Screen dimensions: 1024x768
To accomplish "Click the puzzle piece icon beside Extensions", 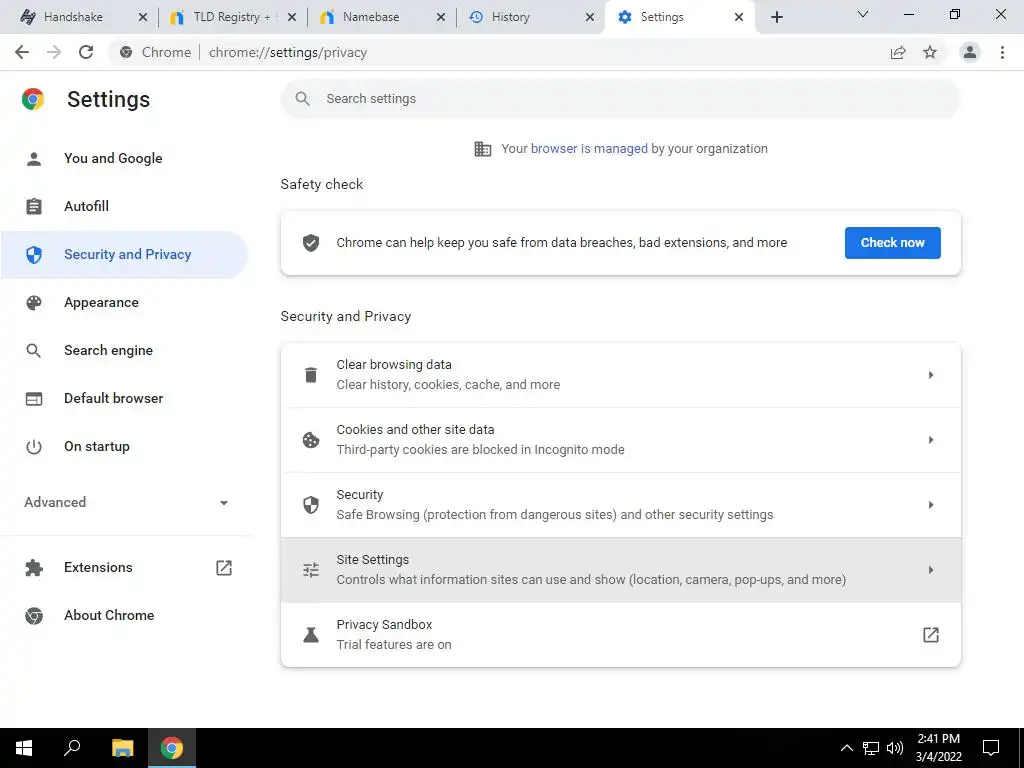I will (34, 568).
